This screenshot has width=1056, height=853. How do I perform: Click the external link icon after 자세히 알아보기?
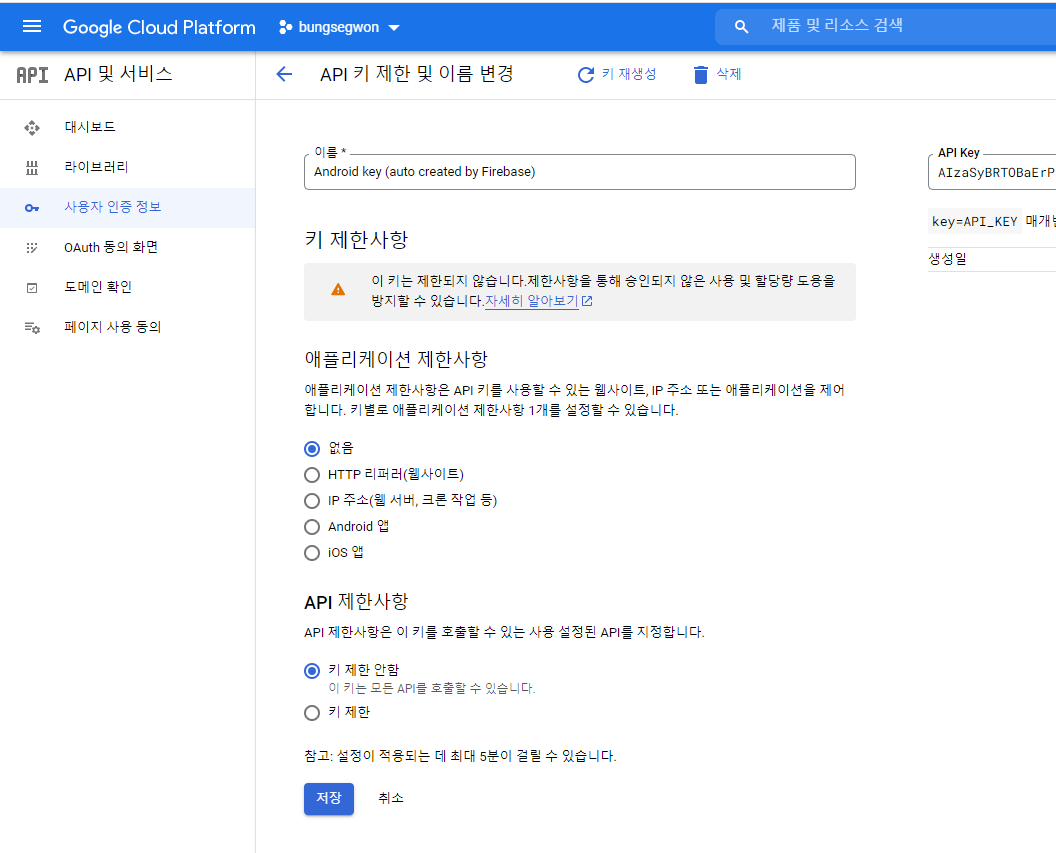point(587,301)
